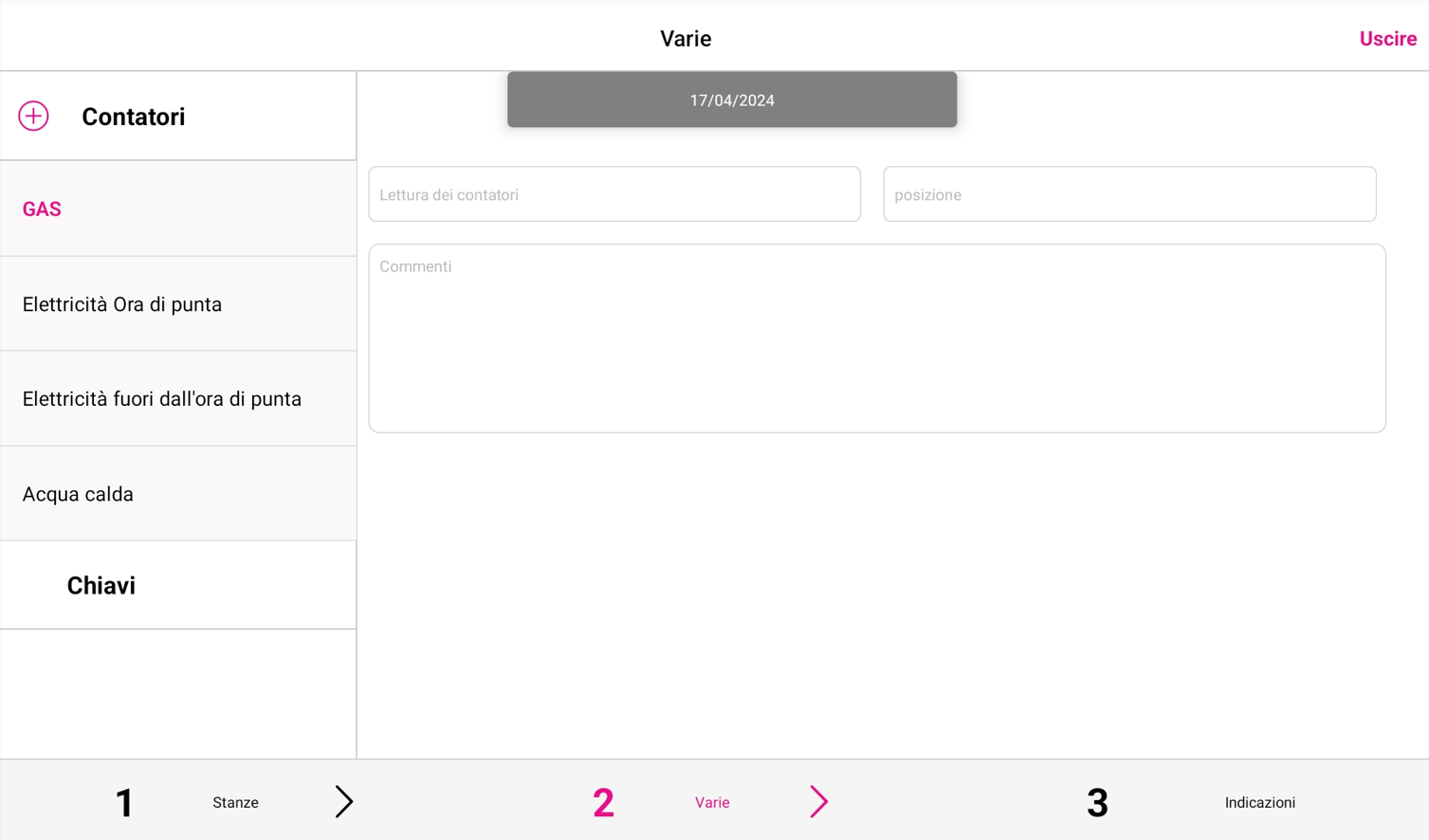The image size is (1429, 840).
Task: Click inside the Commenti text area
Action: [x=877, y=338]
